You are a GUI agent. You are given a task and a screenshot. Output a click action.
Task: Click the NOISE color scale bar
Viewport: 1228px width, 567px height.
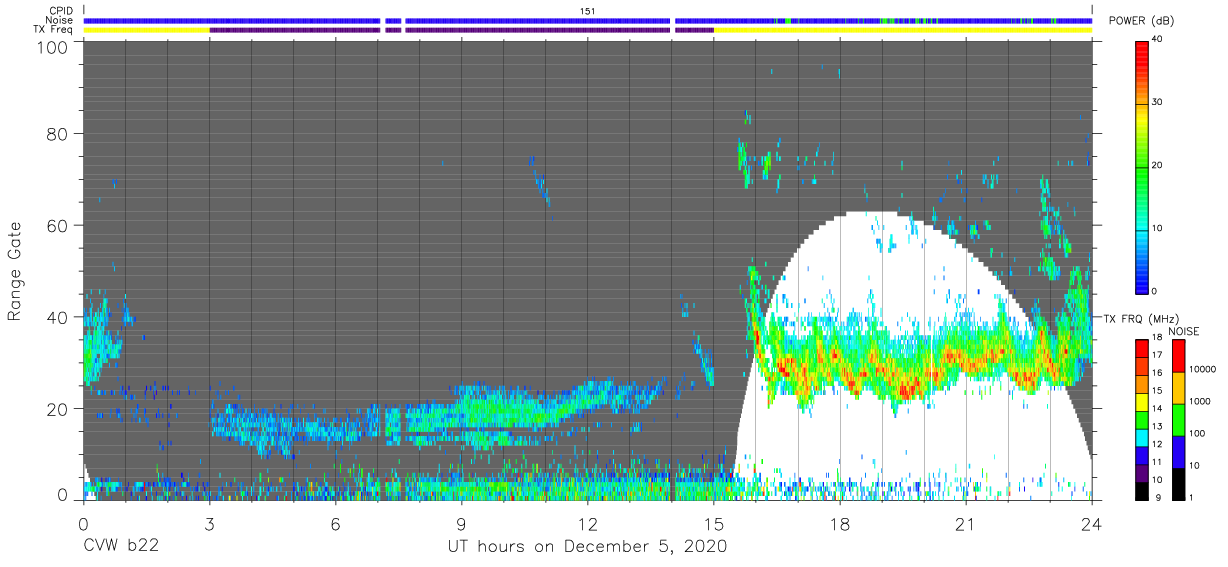1178,419
